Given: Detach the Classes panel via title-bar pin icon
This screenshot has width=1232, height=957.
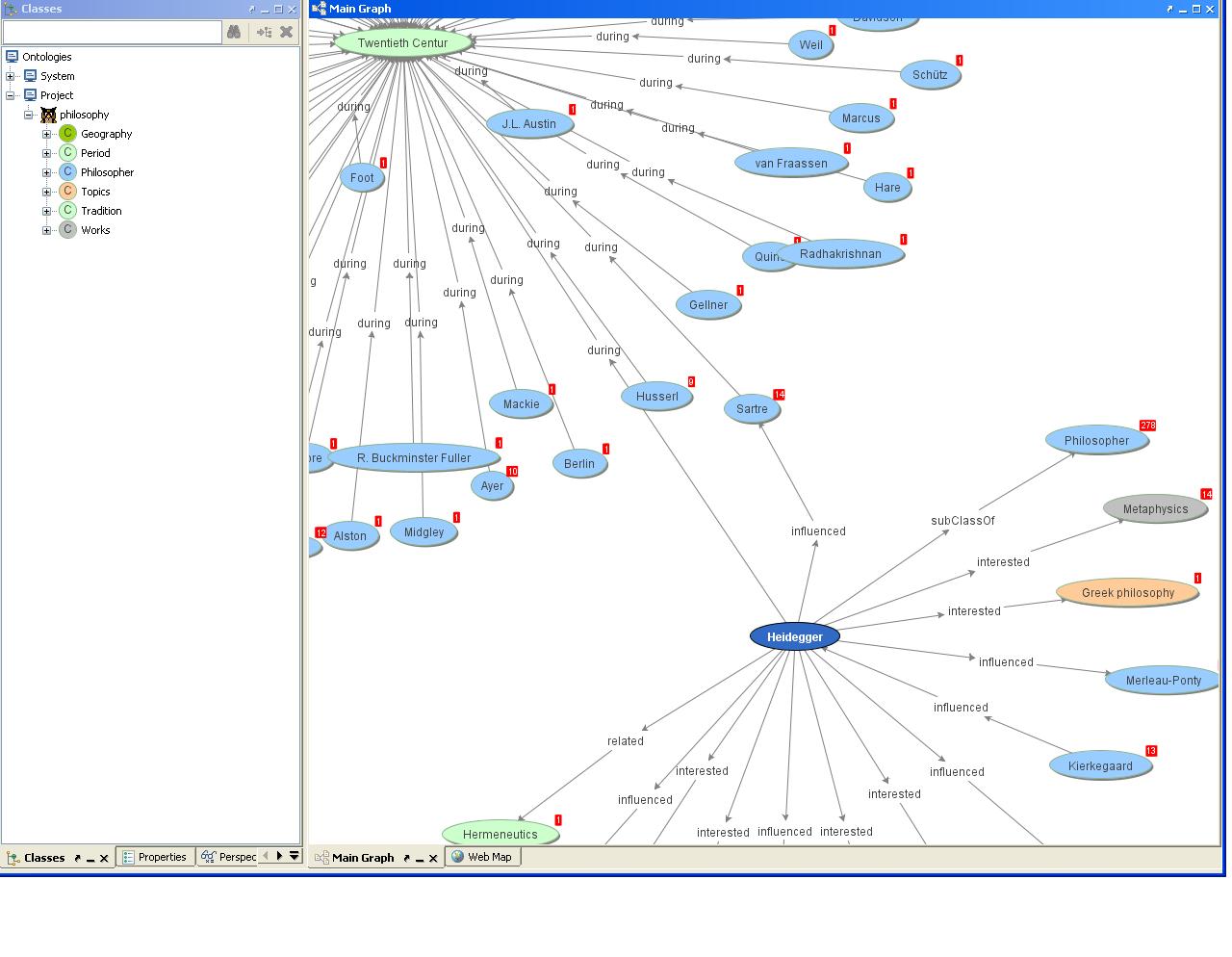Looking at the screenshot, I should coord(252,9).
